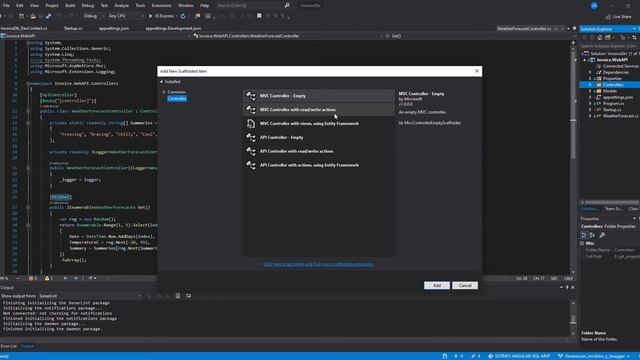Viewport: 640px width, 360px height.
Task: Select appsettings.json in Solution Explorer
Action: [618, 98]
